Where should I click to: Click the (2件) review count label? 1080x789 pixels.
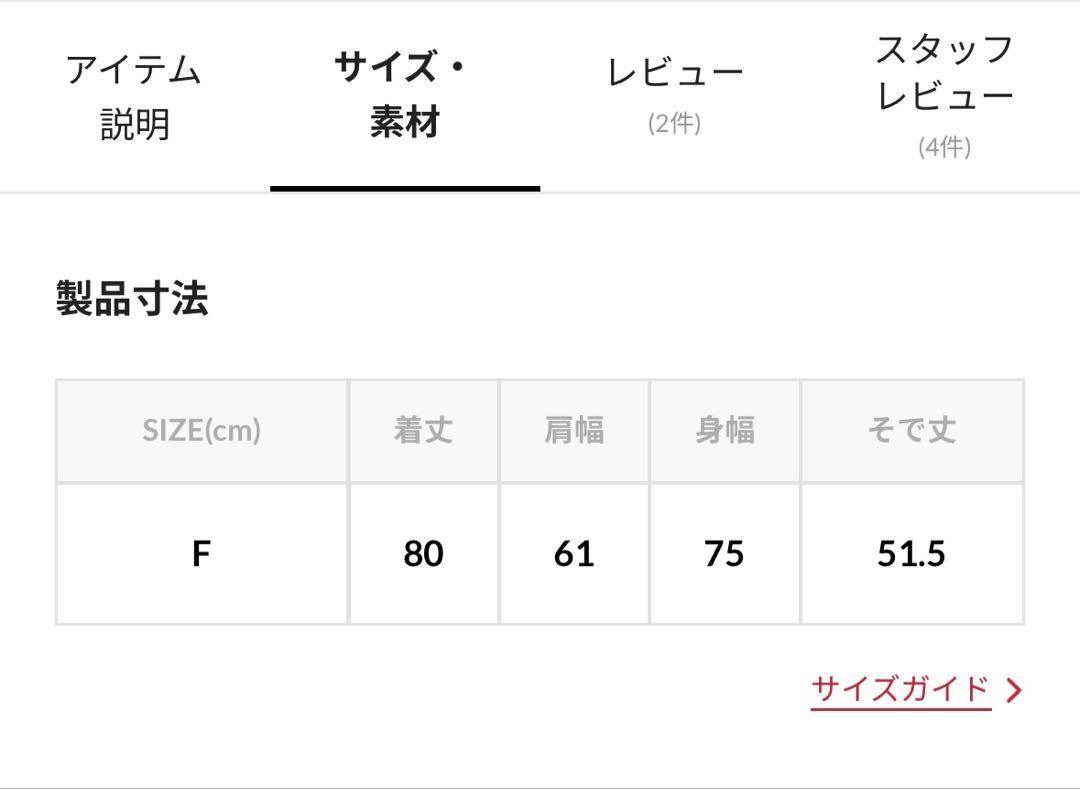point(674,124)
